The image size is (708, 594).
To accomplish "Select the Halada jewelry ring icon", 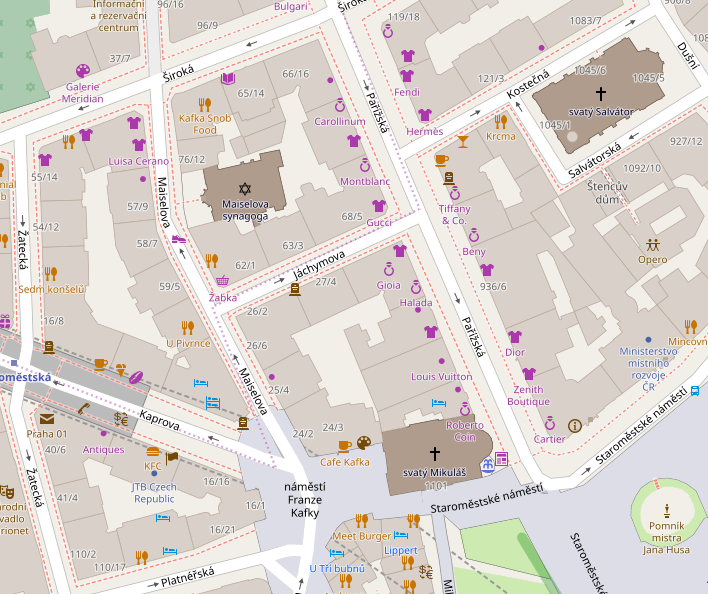I will (416, 287).
